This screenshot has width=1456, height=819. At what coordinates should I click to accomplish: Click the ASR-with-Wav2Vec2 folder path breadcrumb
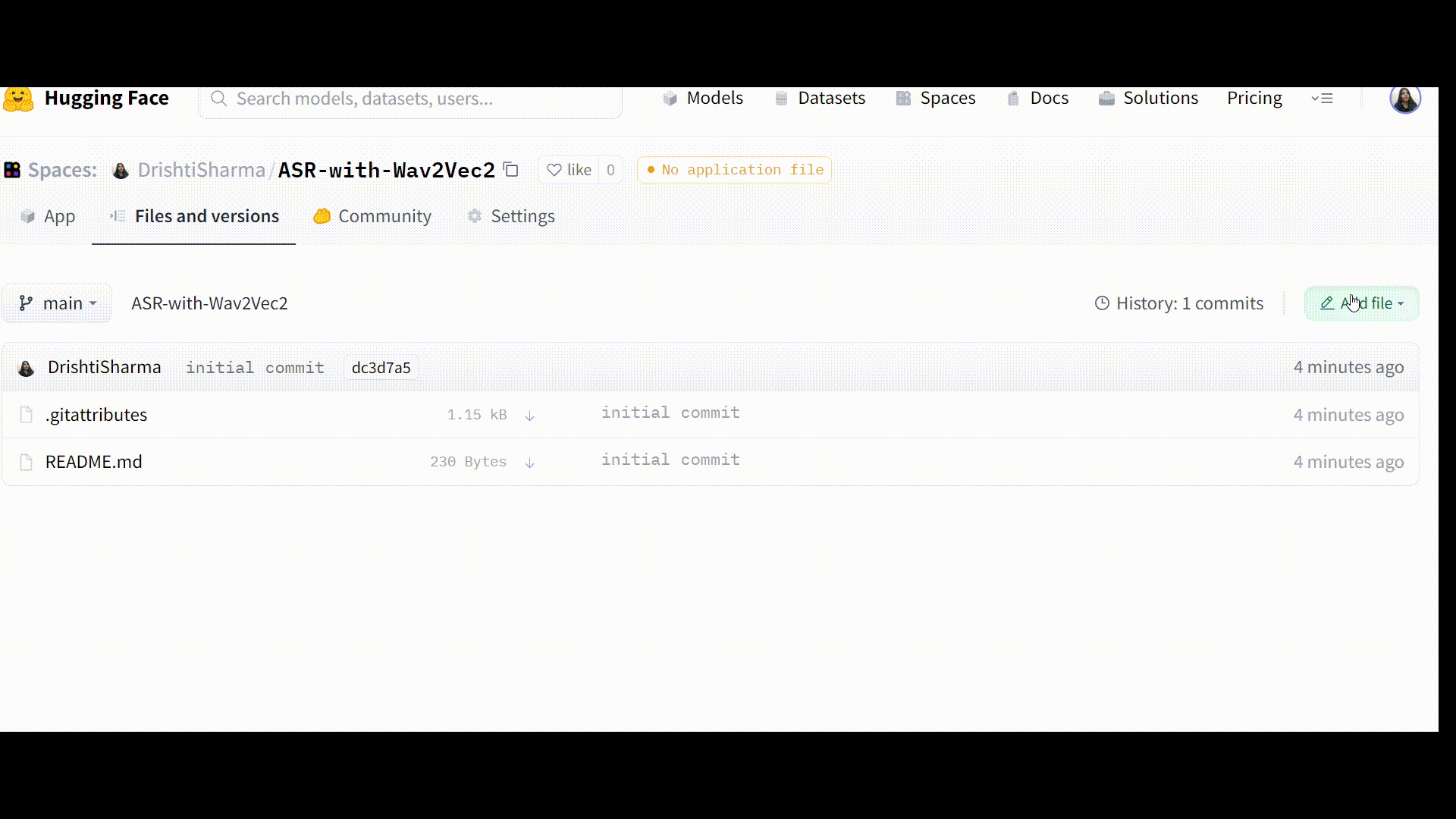pyautogui.click(x=209, y=303)
